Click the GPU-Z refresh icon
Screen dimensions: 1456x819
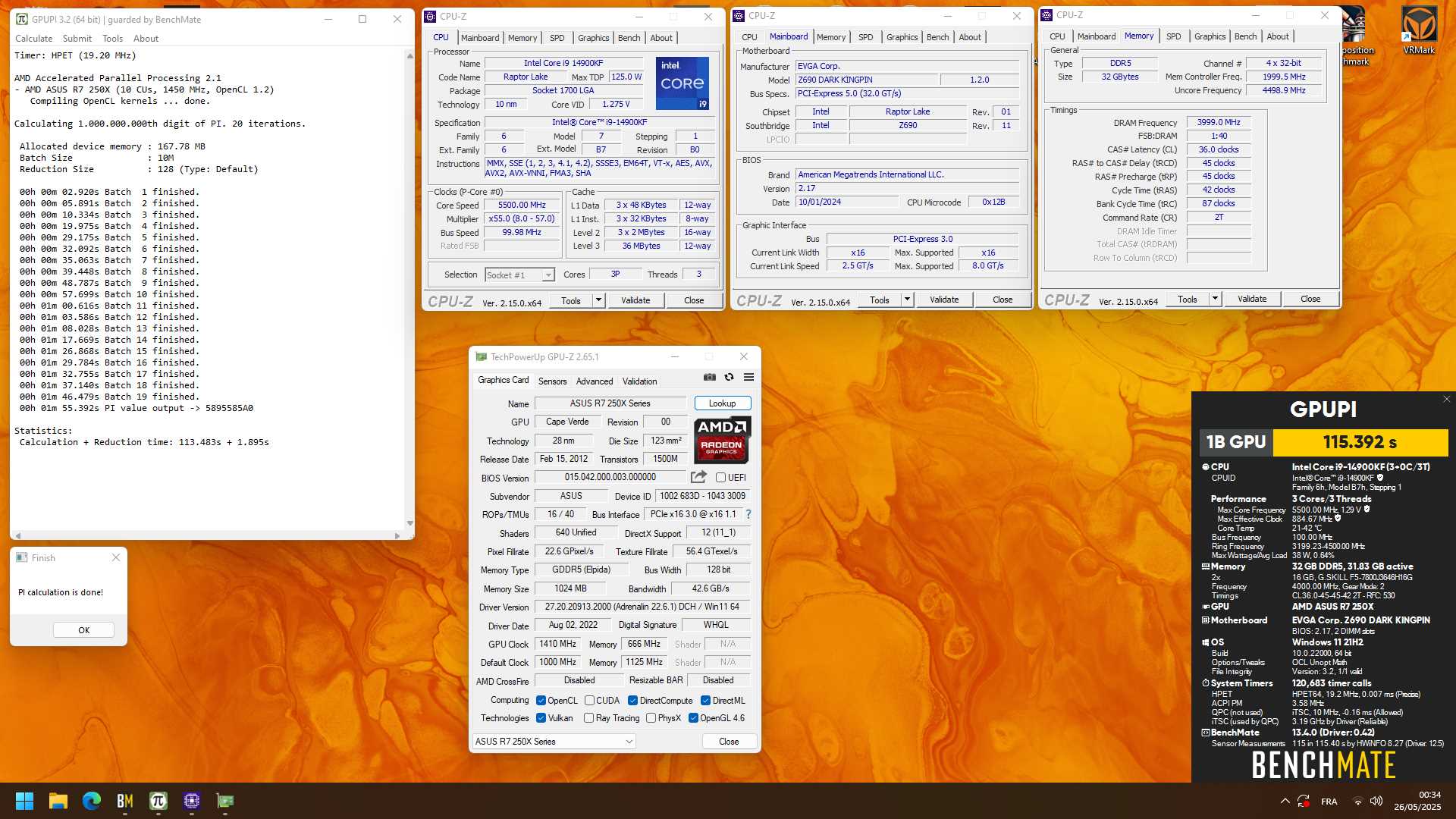click(x=729, y=377)
